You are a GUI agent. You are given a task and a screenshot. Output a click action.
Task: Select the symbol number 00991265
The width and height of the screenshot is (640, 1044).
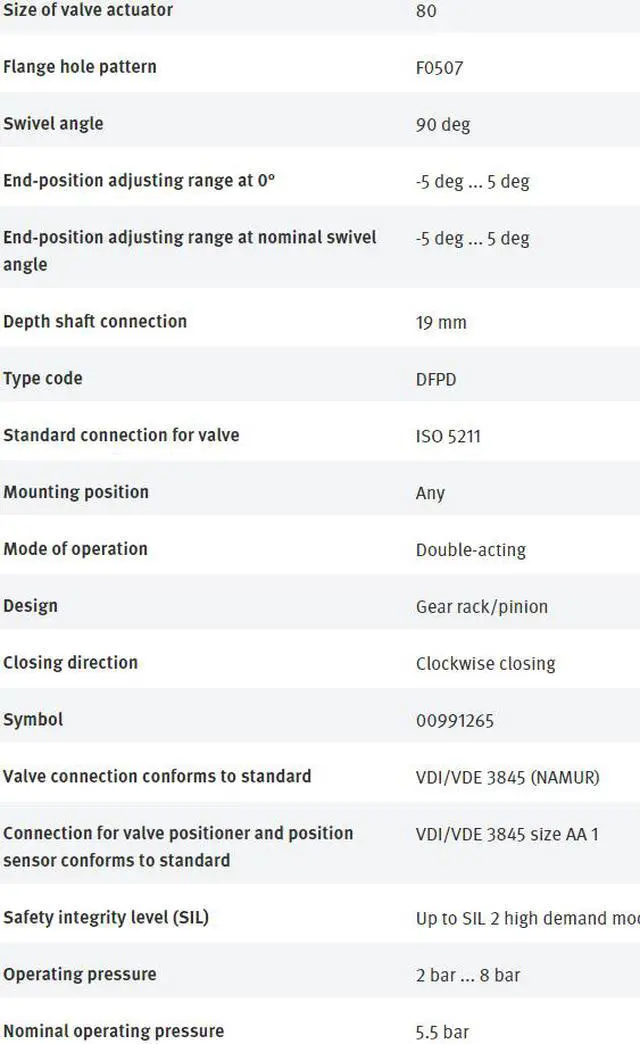[x=455, y=721]
